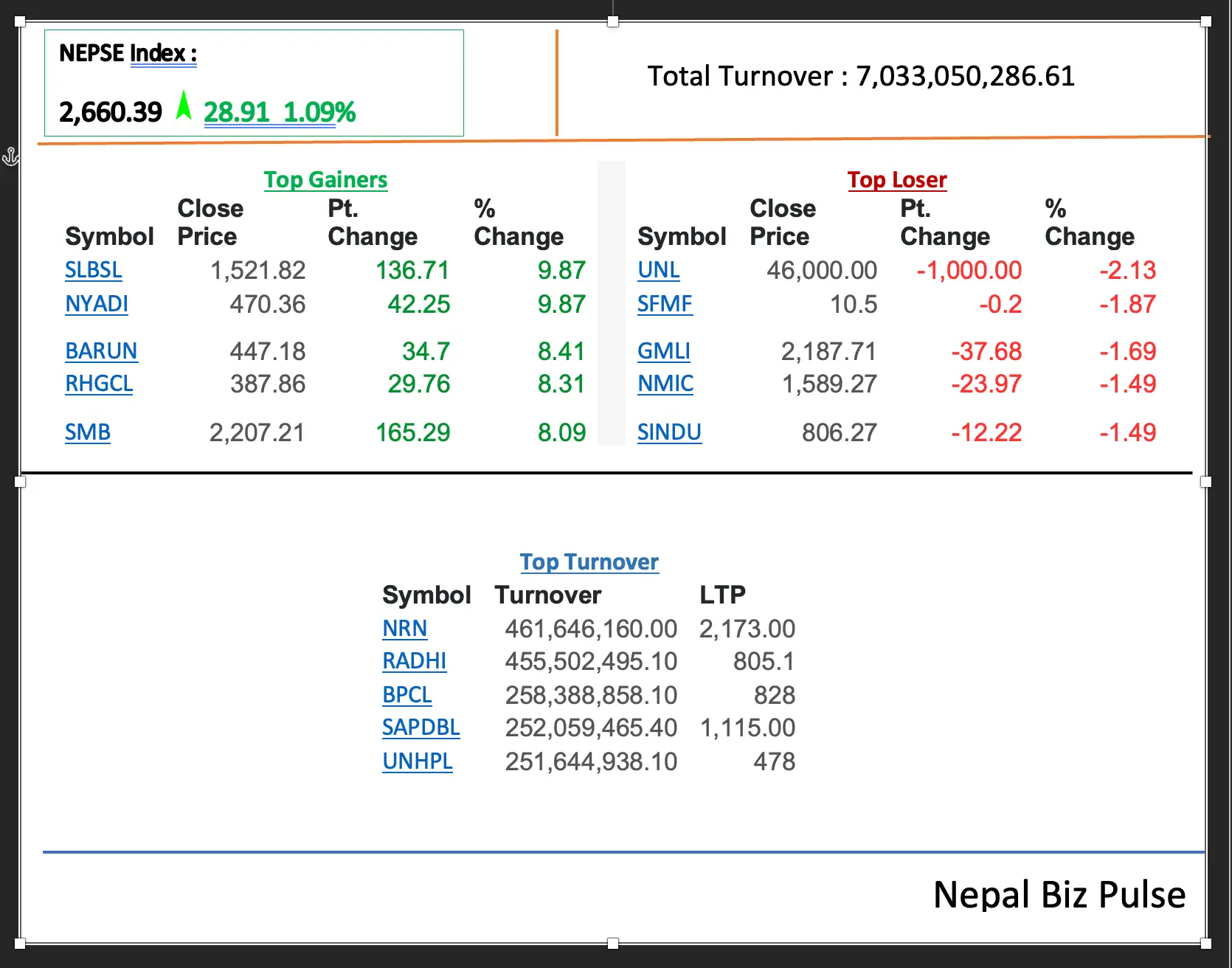Select the GMLI loser link
Screen dimensions: 1232x968
pos(663,351)
